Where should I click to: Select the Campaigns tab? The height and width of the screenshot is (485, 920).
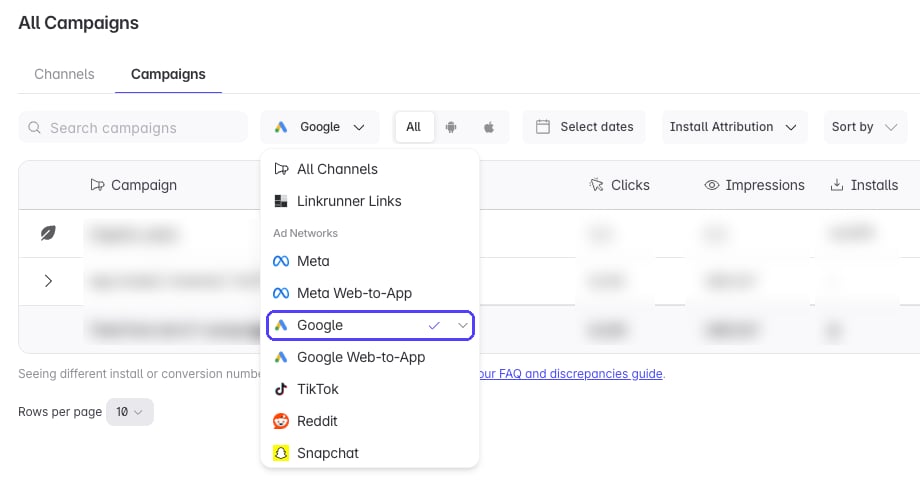(x=168, y=74)
